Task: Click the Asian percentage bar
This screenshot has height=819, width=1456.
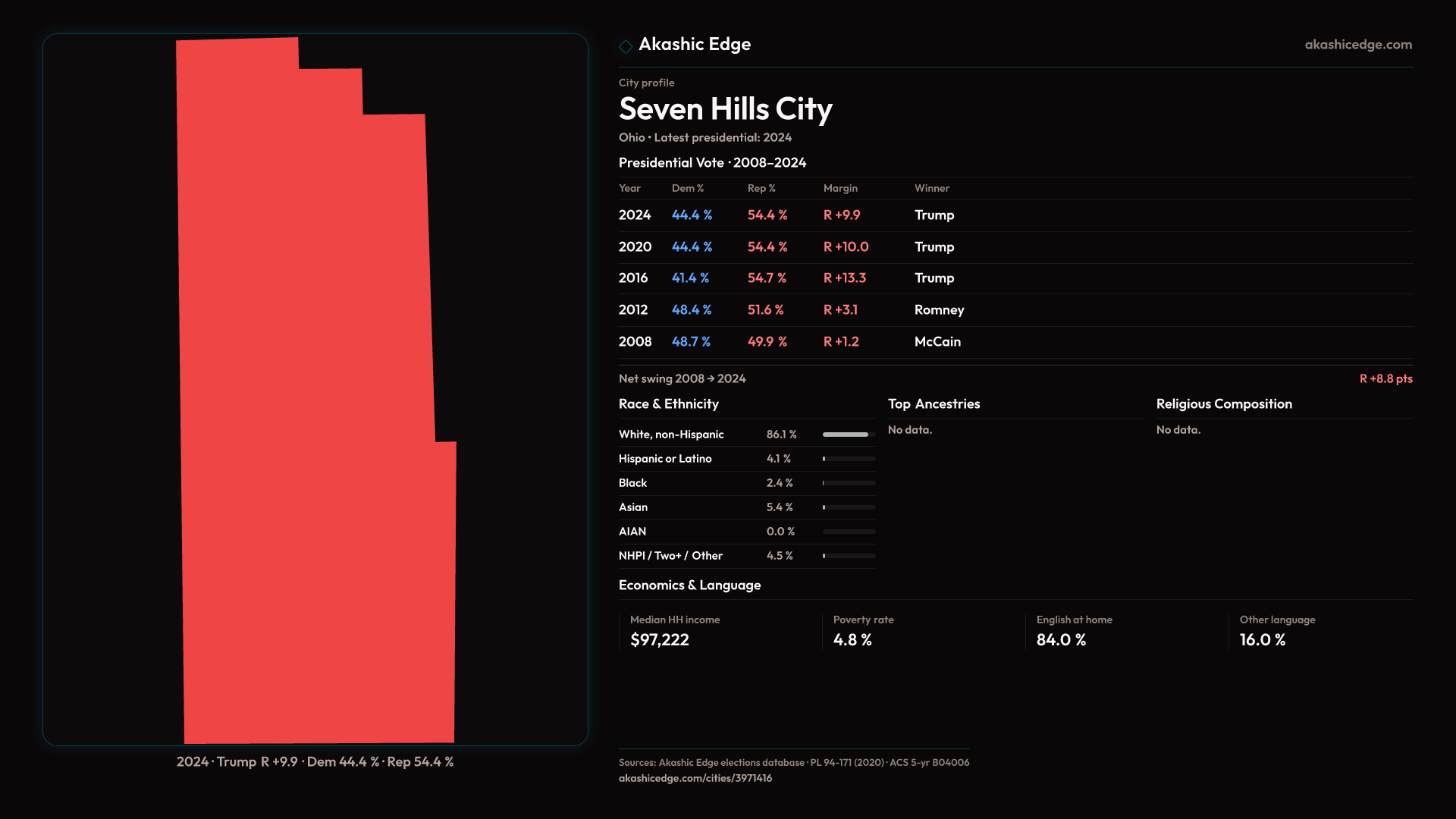Action: pos(849,507)
